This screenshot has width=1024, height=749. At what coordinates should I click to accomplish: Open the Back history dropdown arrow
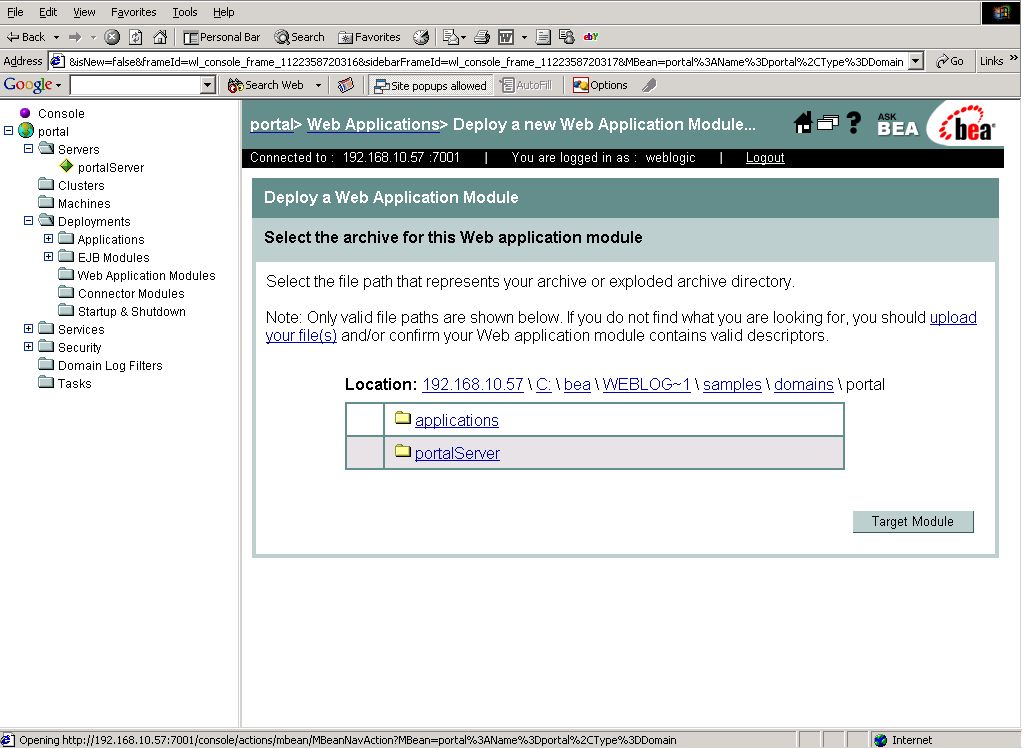(x=56, y=37)
